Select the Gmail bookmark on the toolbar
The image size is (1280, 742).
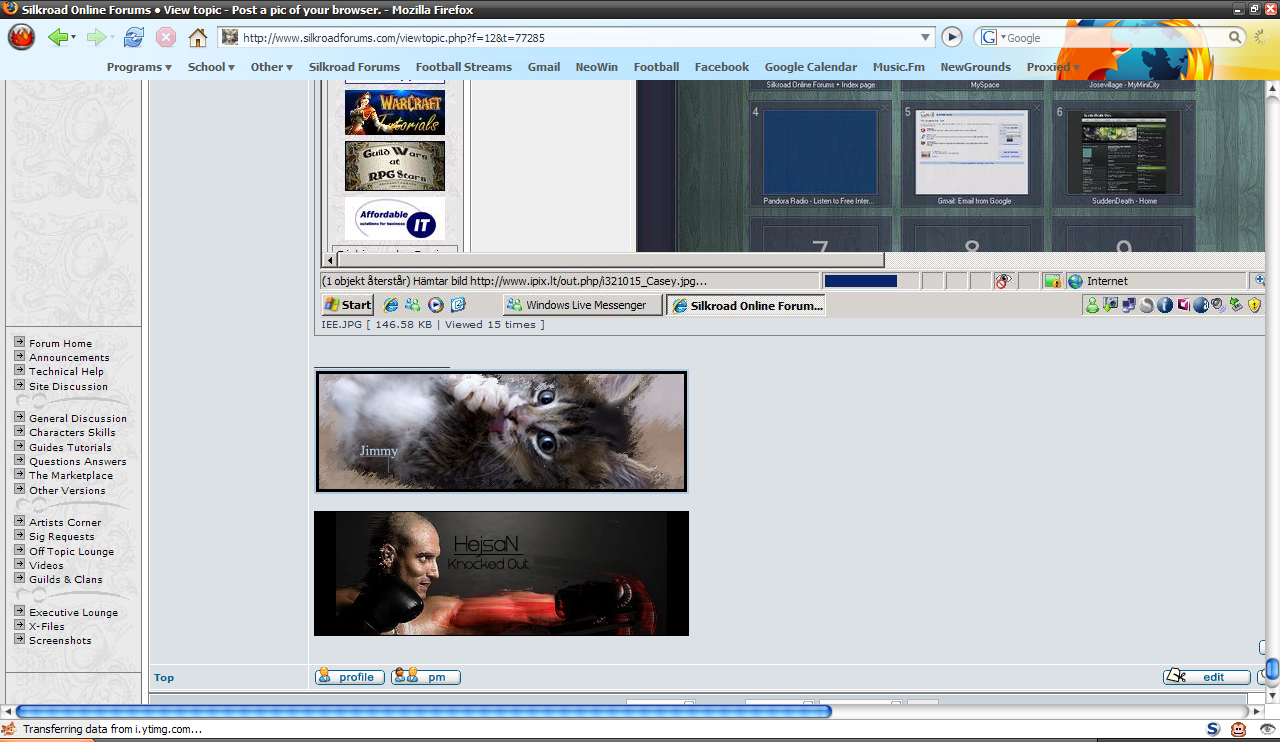543,66
